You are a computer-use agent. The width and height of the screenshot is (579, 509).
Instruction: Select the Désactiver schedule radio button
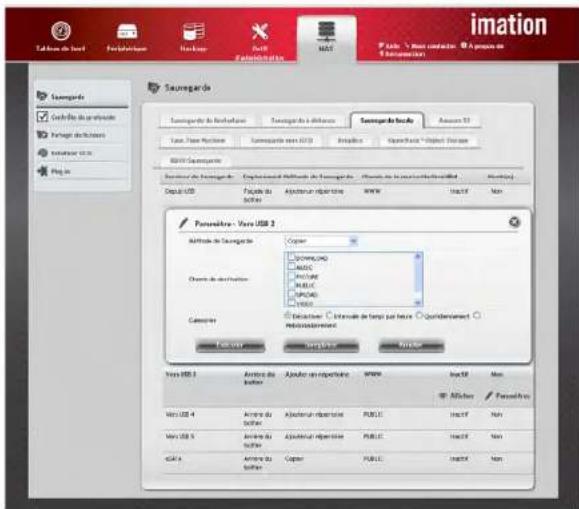click(288, 316)
